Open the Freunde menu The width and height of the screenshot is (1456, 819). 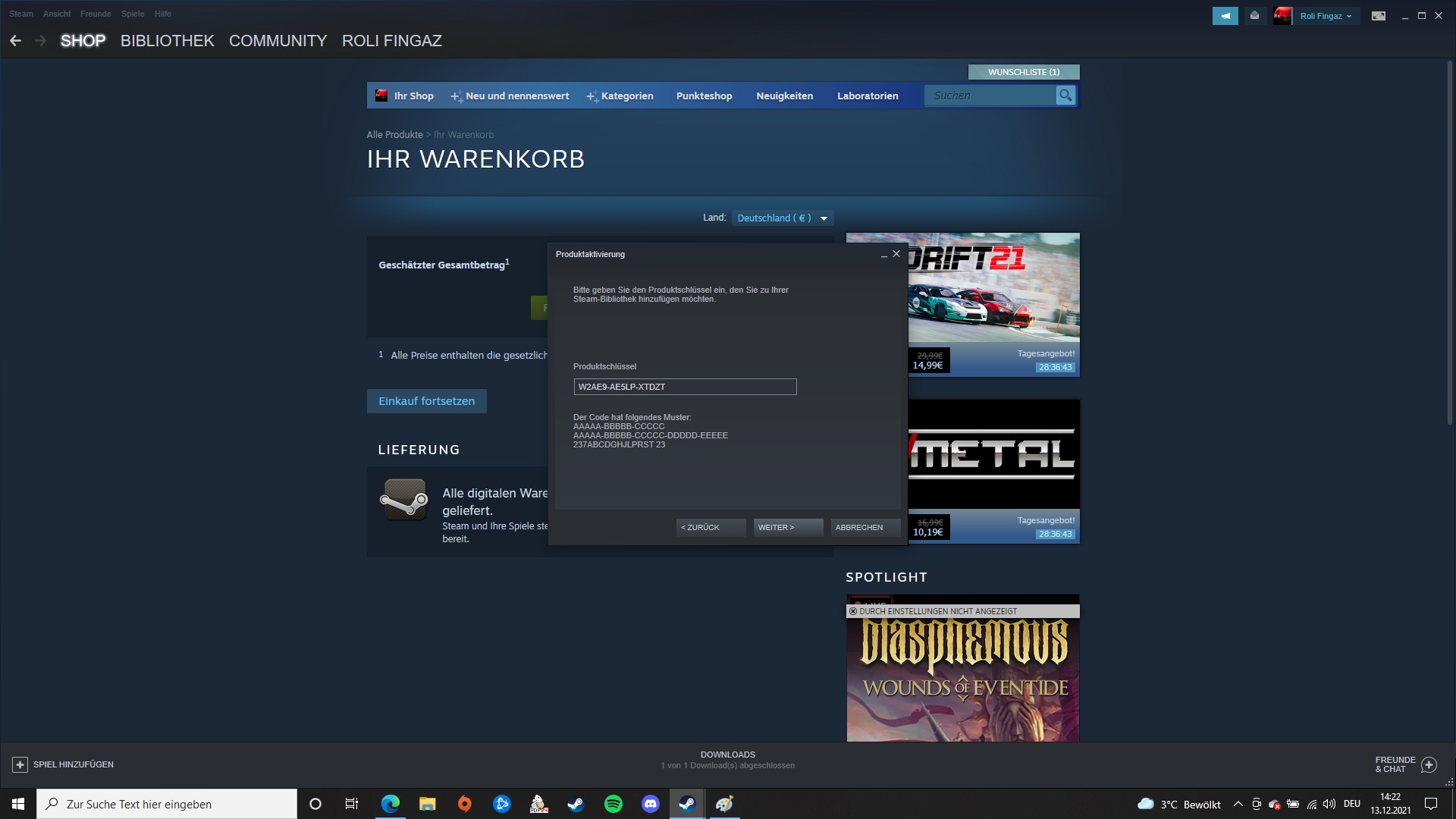coord(96,14)
